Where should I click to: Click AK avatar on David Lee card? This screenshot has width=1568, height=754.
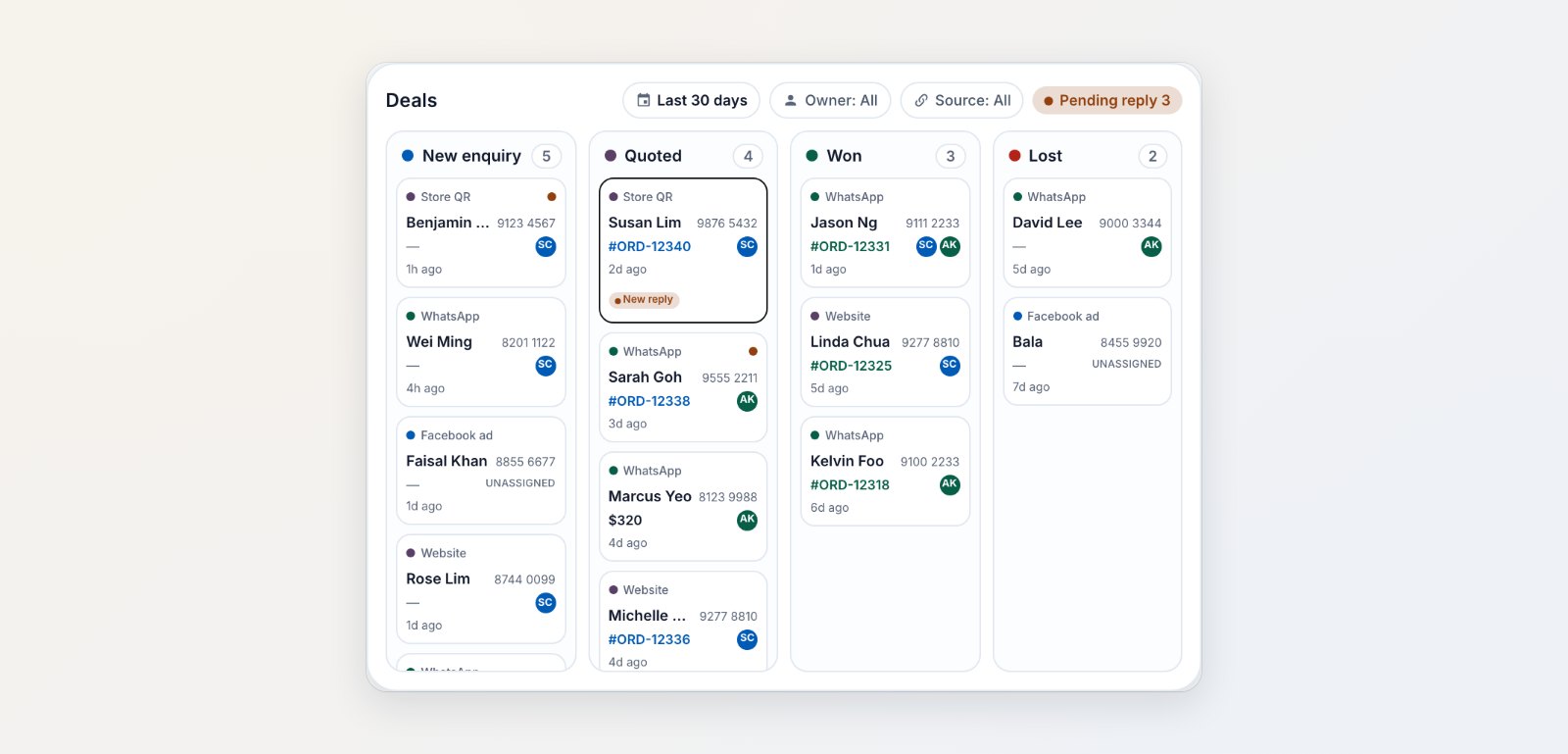click(1151, 246)
